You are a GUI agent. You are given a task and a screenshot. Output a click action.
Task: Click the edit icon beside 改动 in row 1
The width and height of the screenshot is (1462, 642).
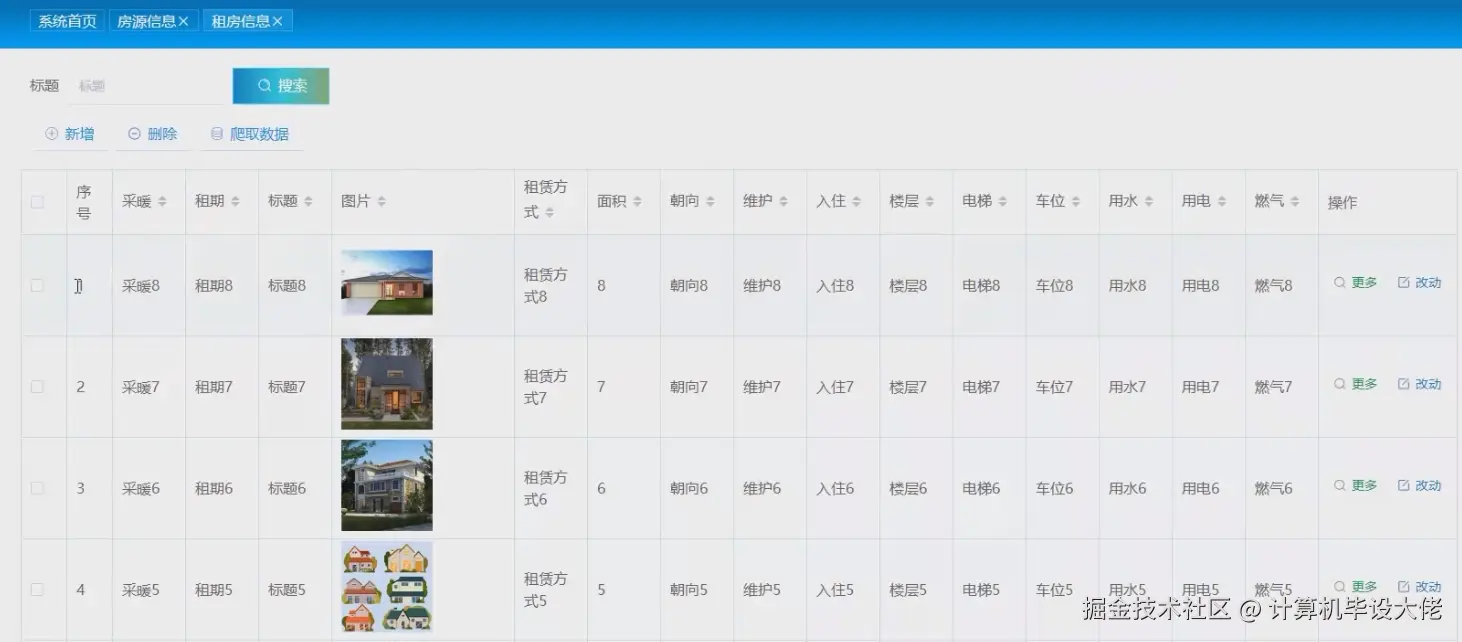pos(1404,283)
